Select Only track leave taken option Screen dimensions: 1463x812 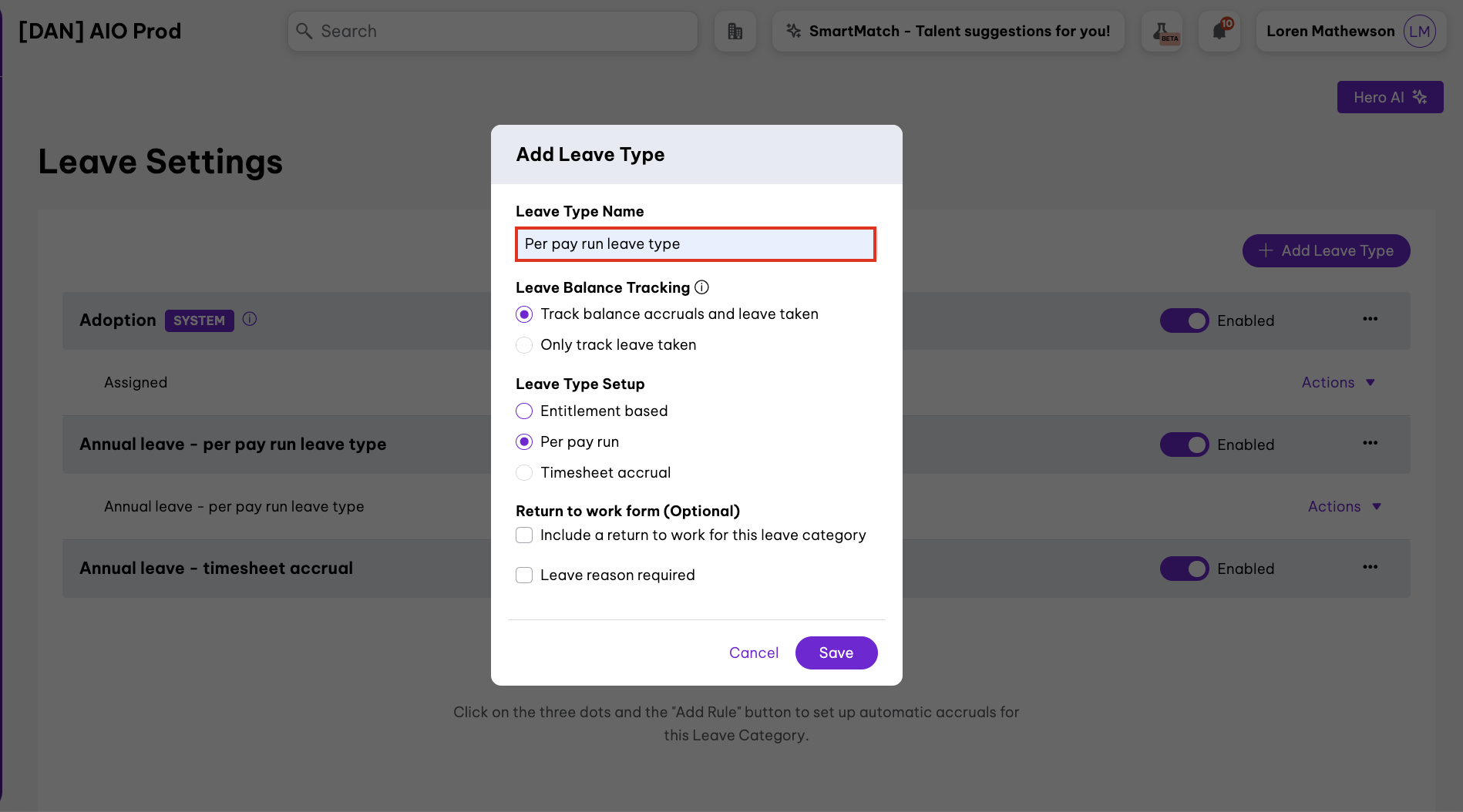tap(524, 344)
